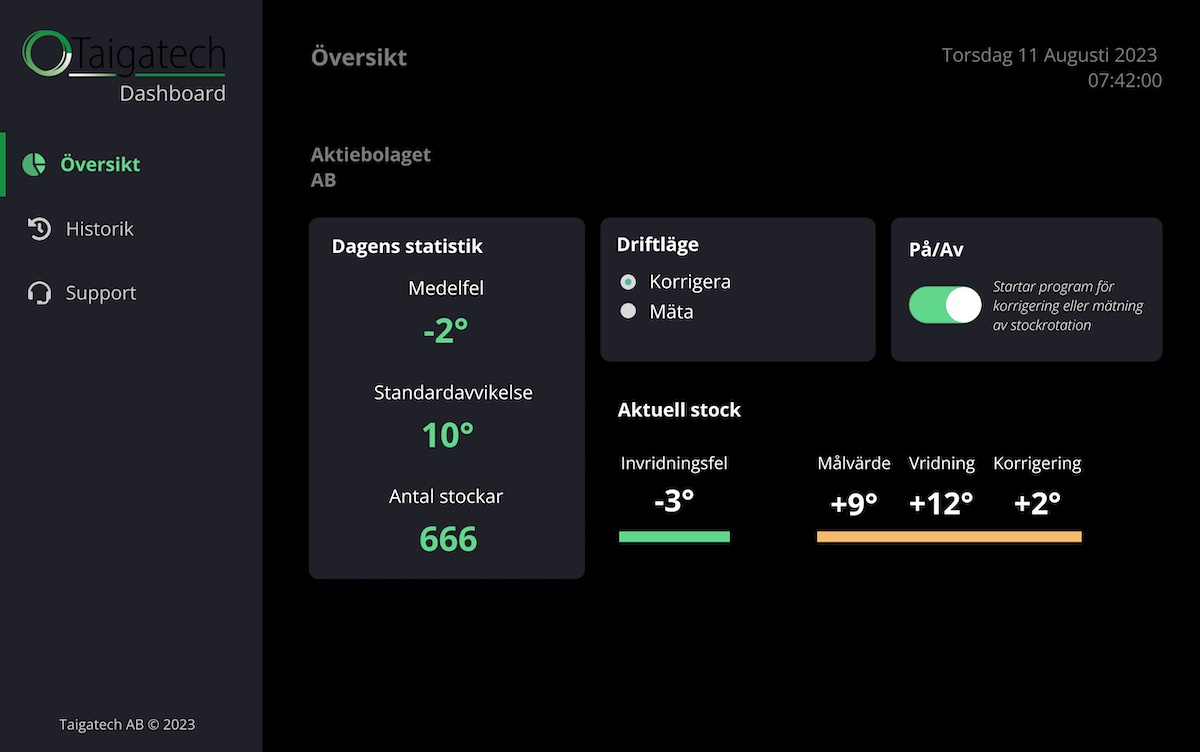
Task: Click the Support headset icon
Action: click(39, 293)
